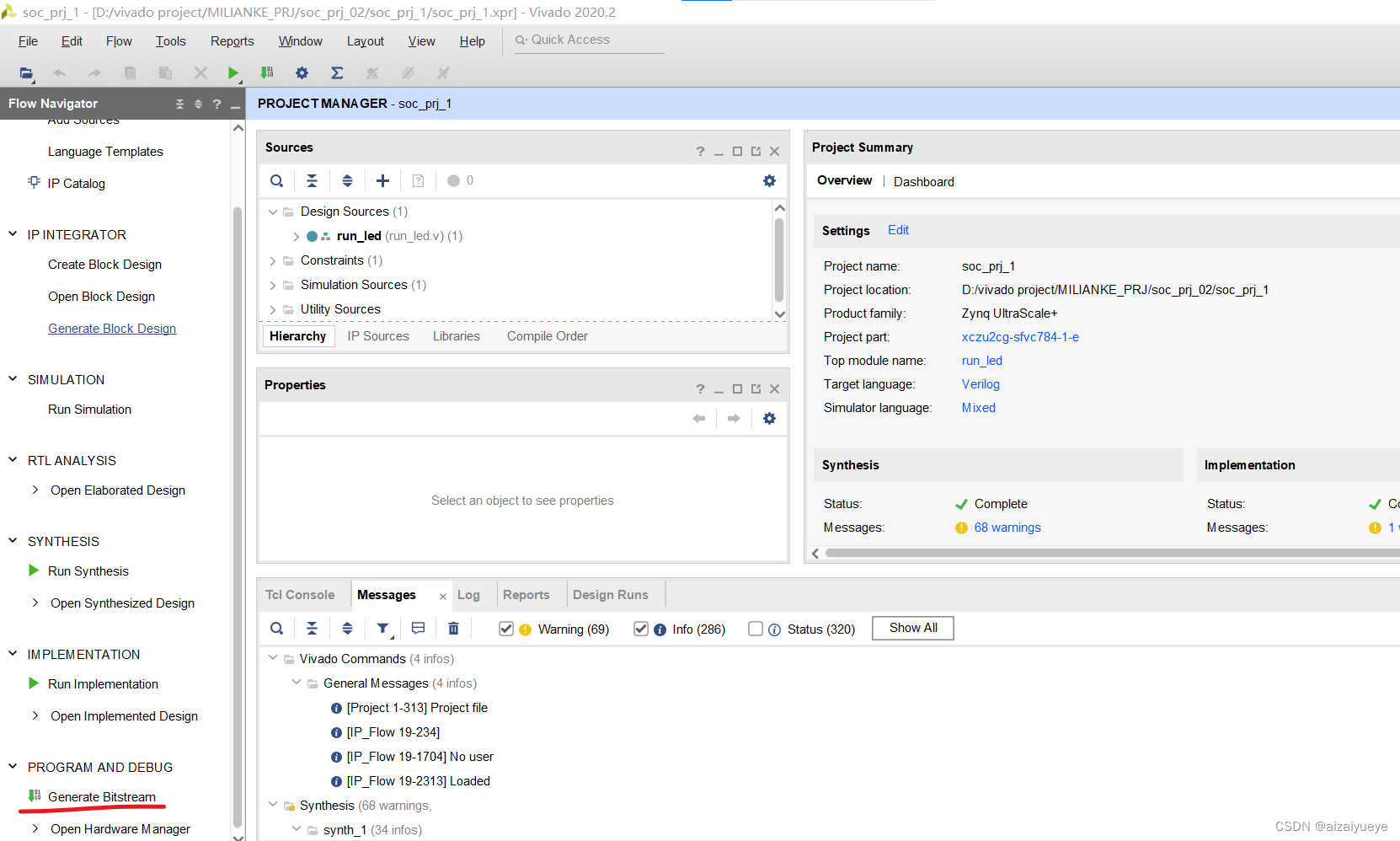Switch to Tcl Console tab
Image resolution: width=1400 pixels, height=841 pixels.
pyautogui.click(x=300, y=595)
